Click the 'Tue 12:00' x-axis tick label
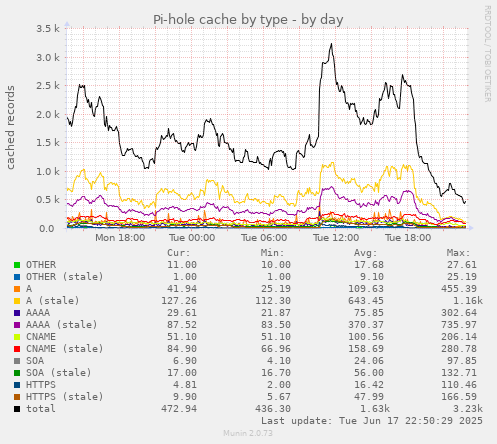This screenshot has width=497, height=444. pyautogui.click(x=336, y=238)
